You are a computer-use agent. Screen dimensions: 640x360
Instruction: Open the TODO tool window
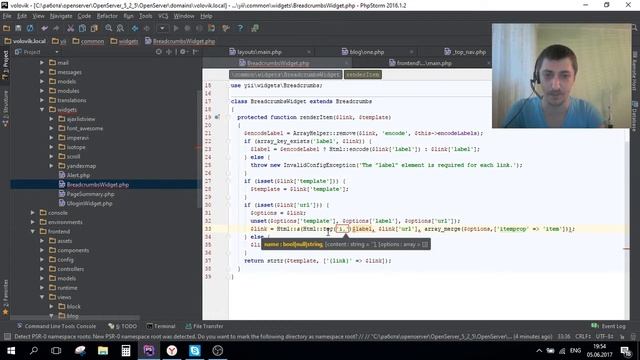[x=123, y=326]
